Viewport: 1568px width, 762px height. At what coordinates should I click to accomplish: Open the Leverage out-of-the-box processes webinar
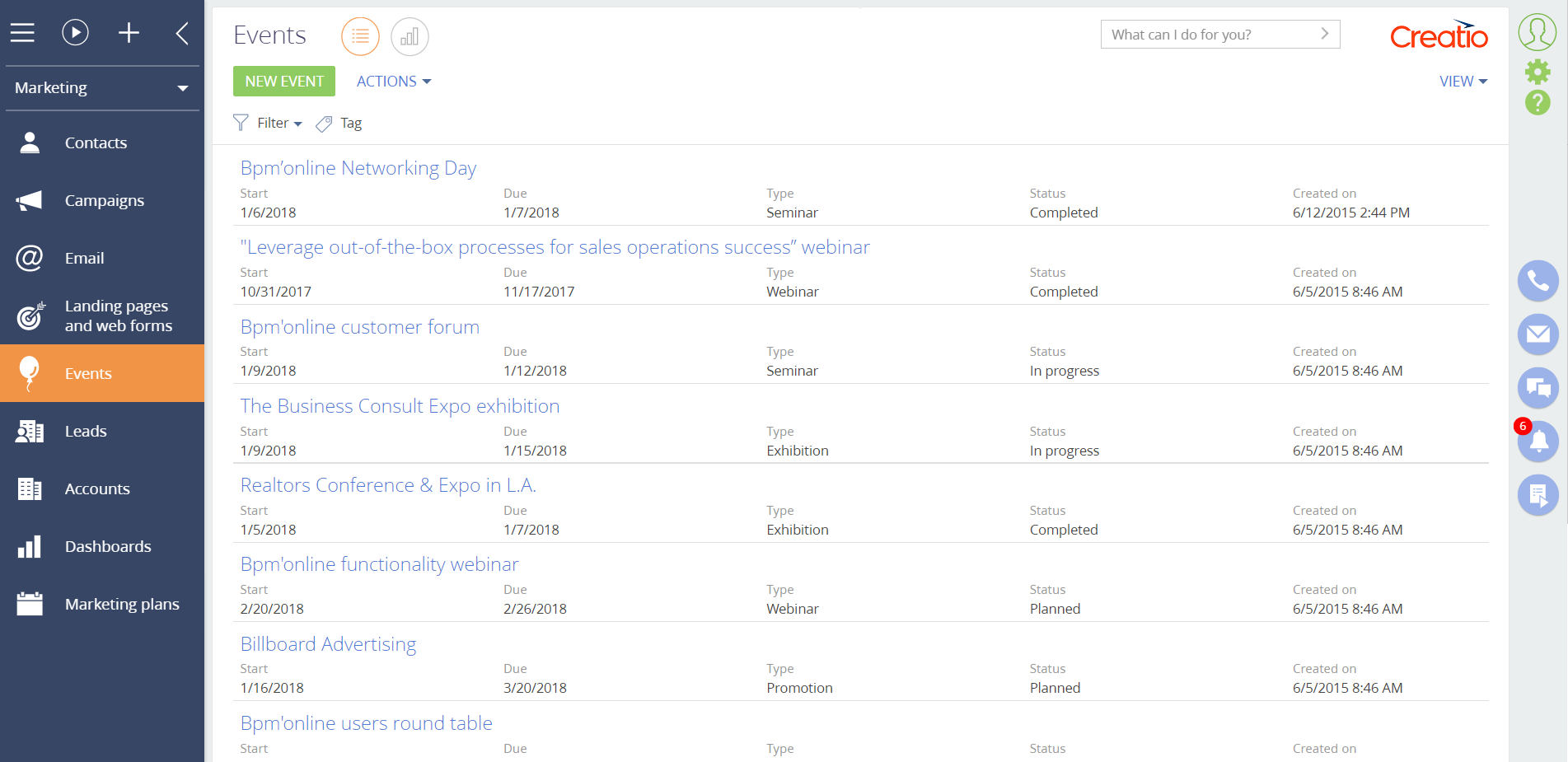click(555, 247)
